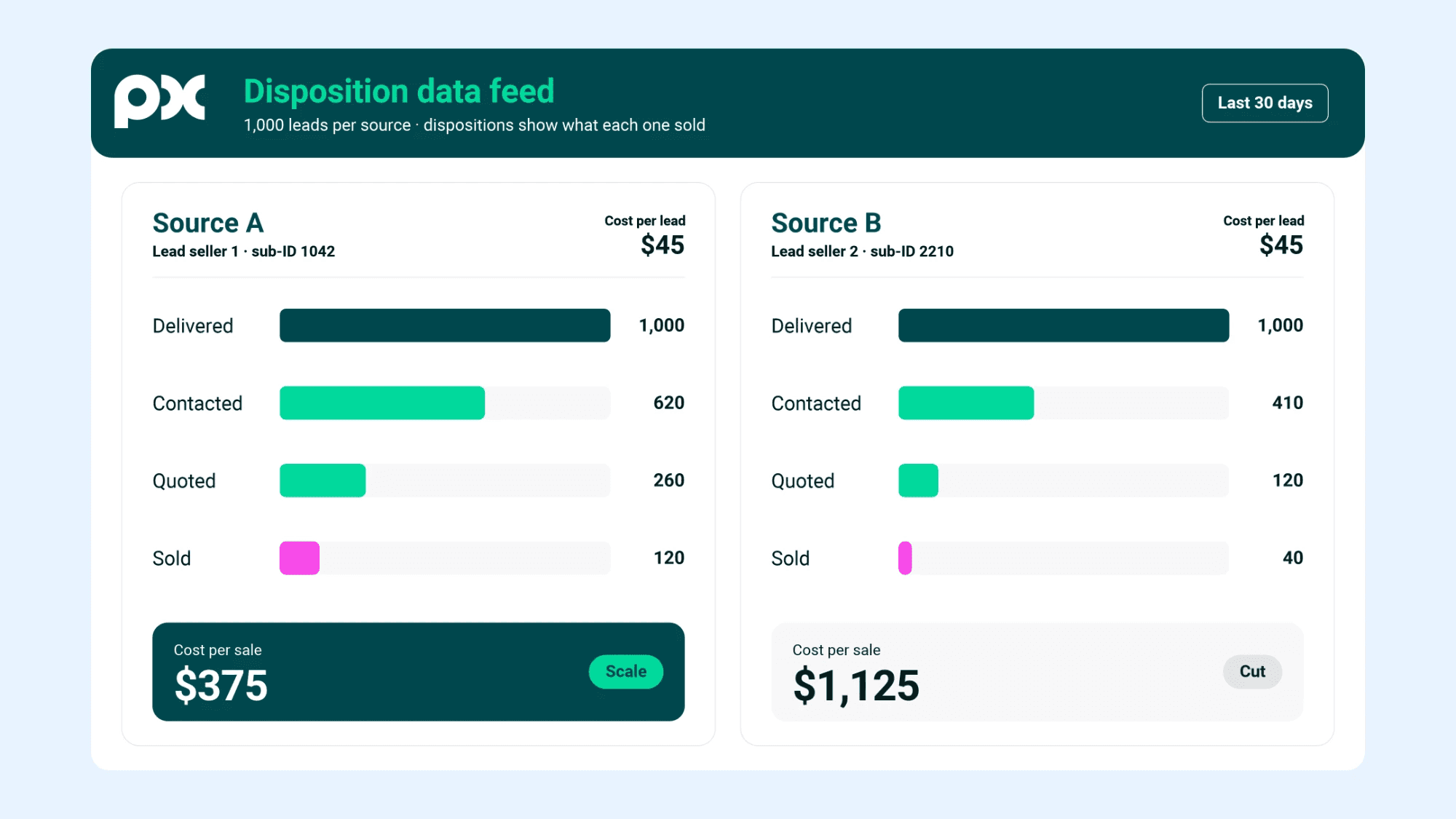Screen dimensions: 1456x819
Task: Click Source B contacted value 410
Action: pyautogui.click(x=1288, y=403)
